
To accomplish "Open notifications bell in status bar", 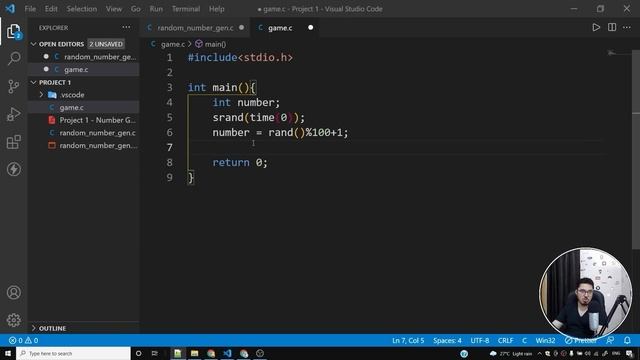I will (627, 340).
